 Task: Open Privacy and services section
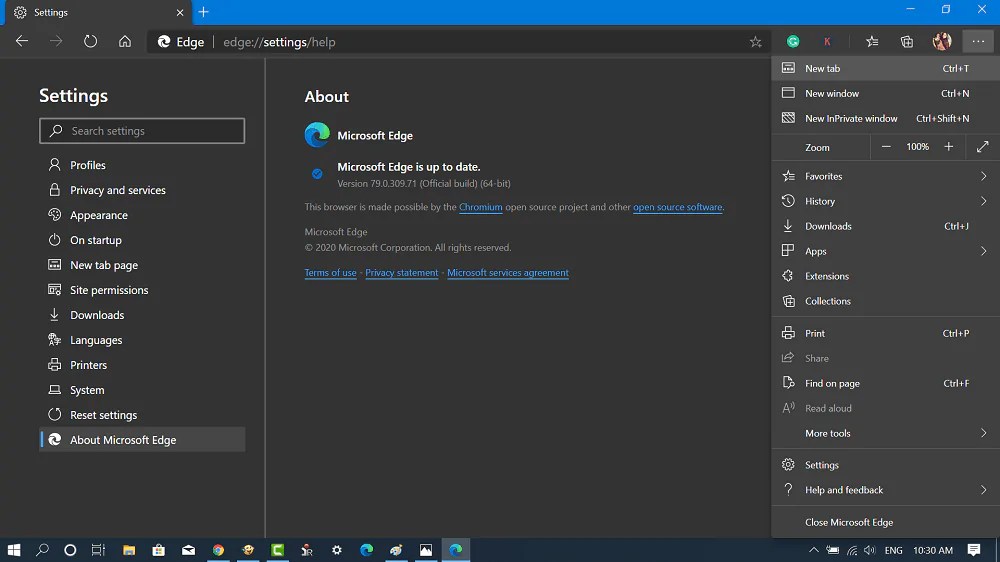pyautogui.click(x=142, y=189)
